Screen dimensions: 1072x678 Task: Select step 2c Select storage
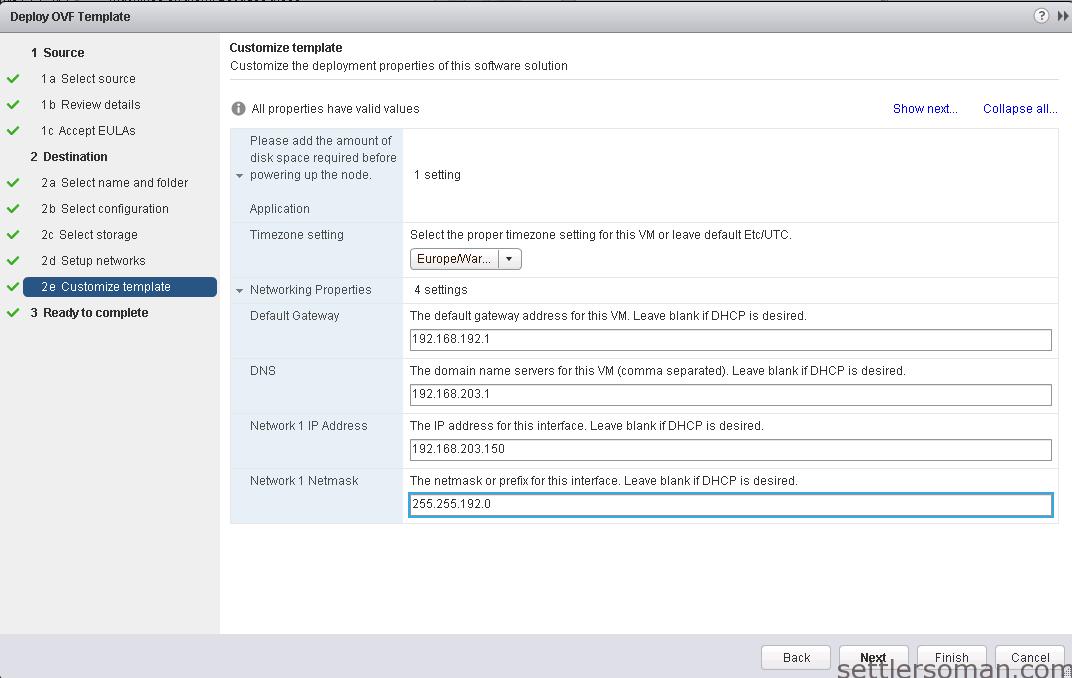98,235
